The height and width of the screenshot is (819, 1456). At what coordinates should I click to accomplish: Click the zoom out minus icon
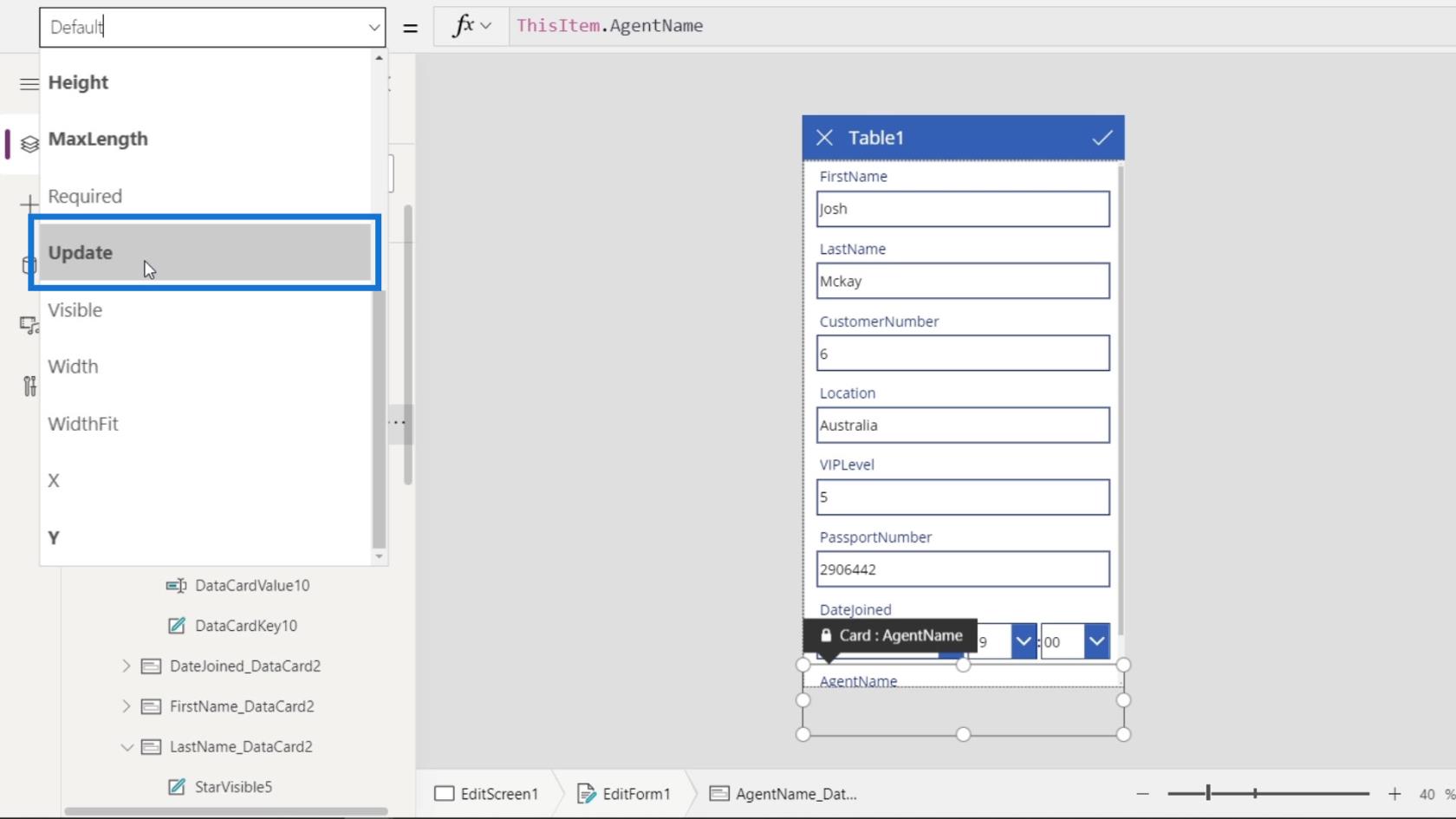pyautogui.click(x=1142, y=794)
